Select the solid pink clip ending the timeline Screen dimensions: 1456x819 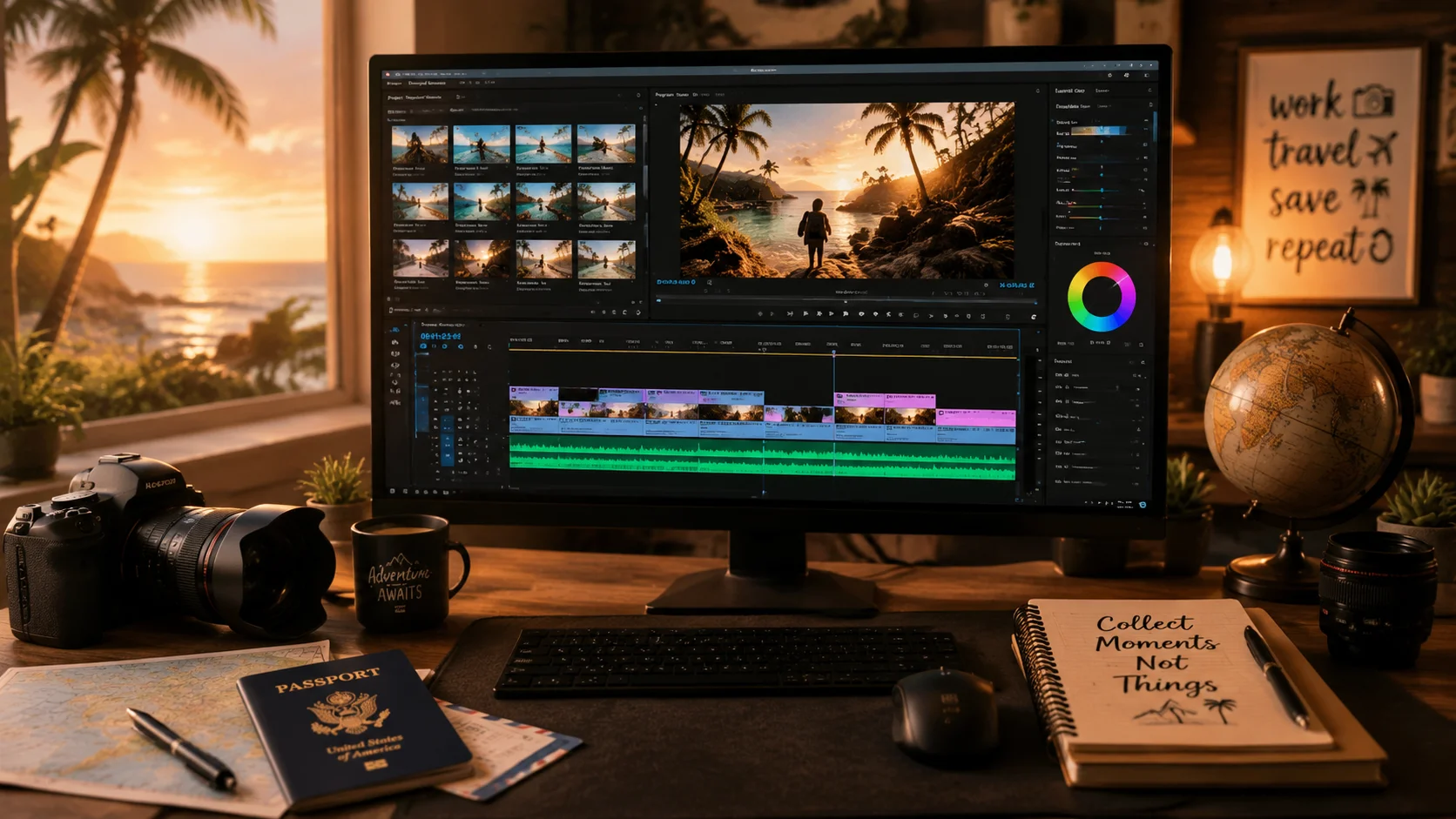pos(976,418)
